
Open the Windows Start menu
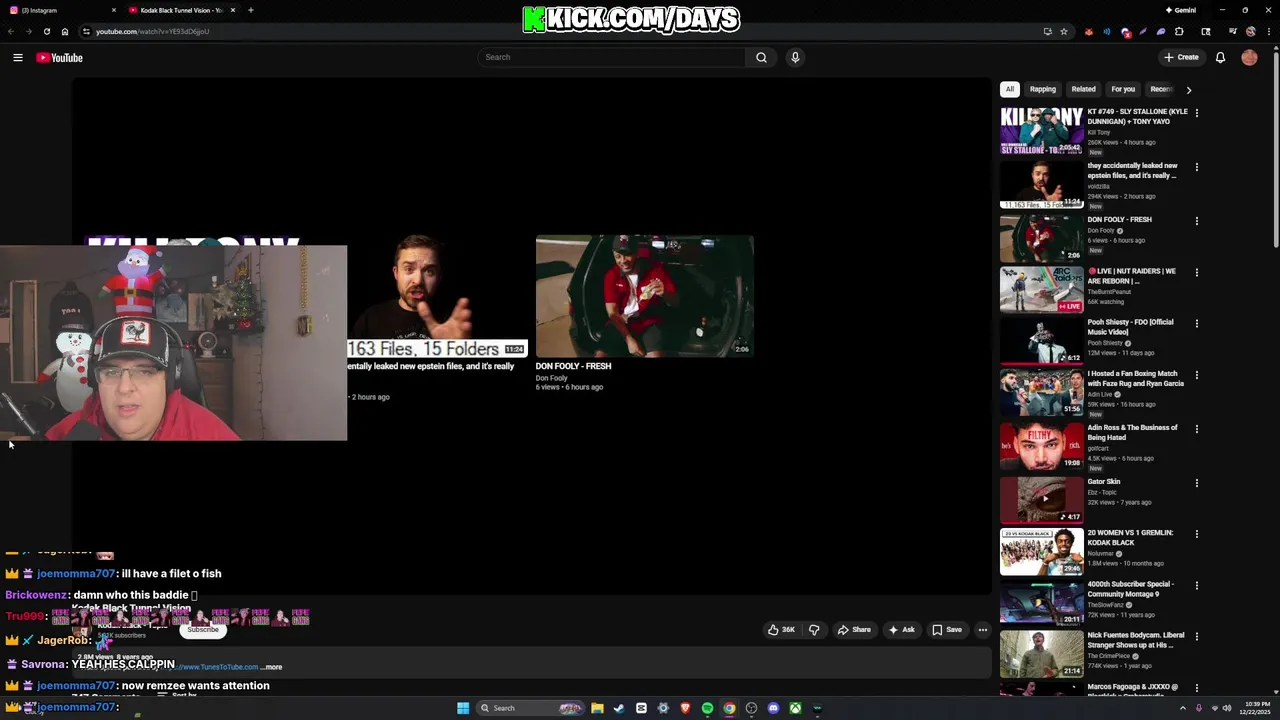(x=463, y=708)
